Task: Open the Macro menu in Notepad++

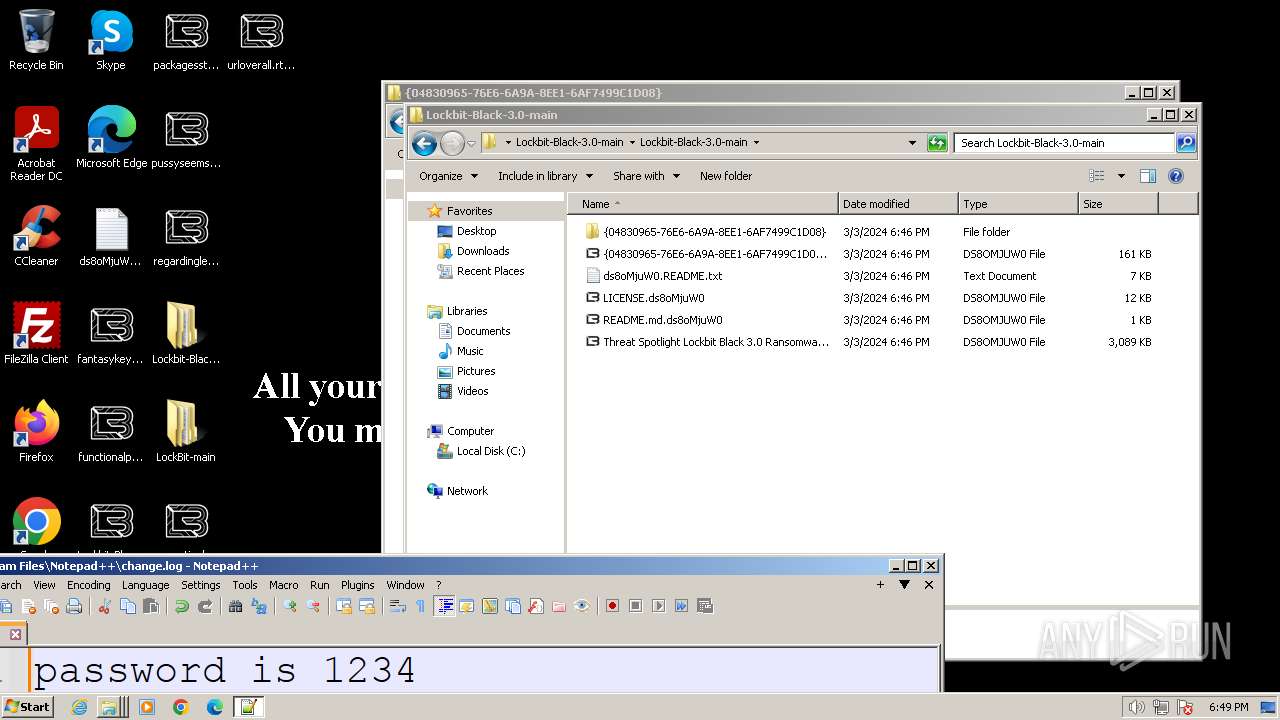Action: pos(284,585)
